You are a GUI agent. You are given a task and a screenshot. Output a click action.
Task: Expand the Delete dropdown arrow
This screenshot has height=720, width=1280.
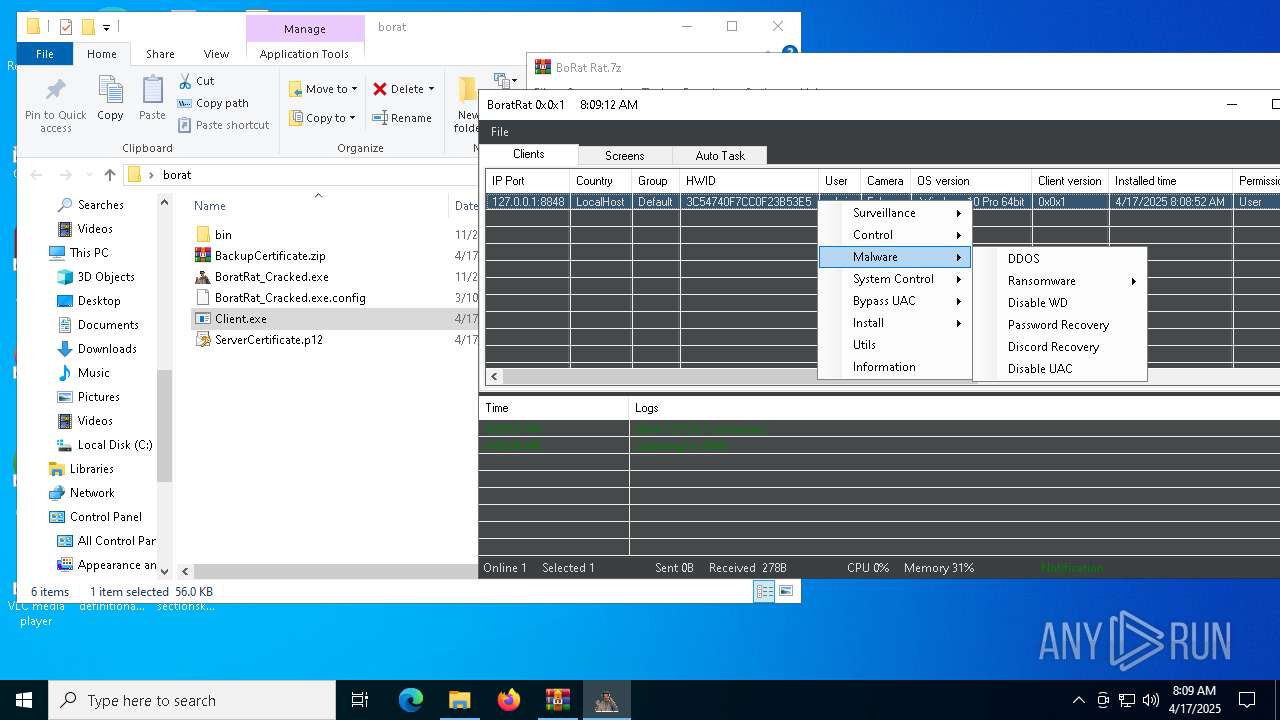[431, 89]
